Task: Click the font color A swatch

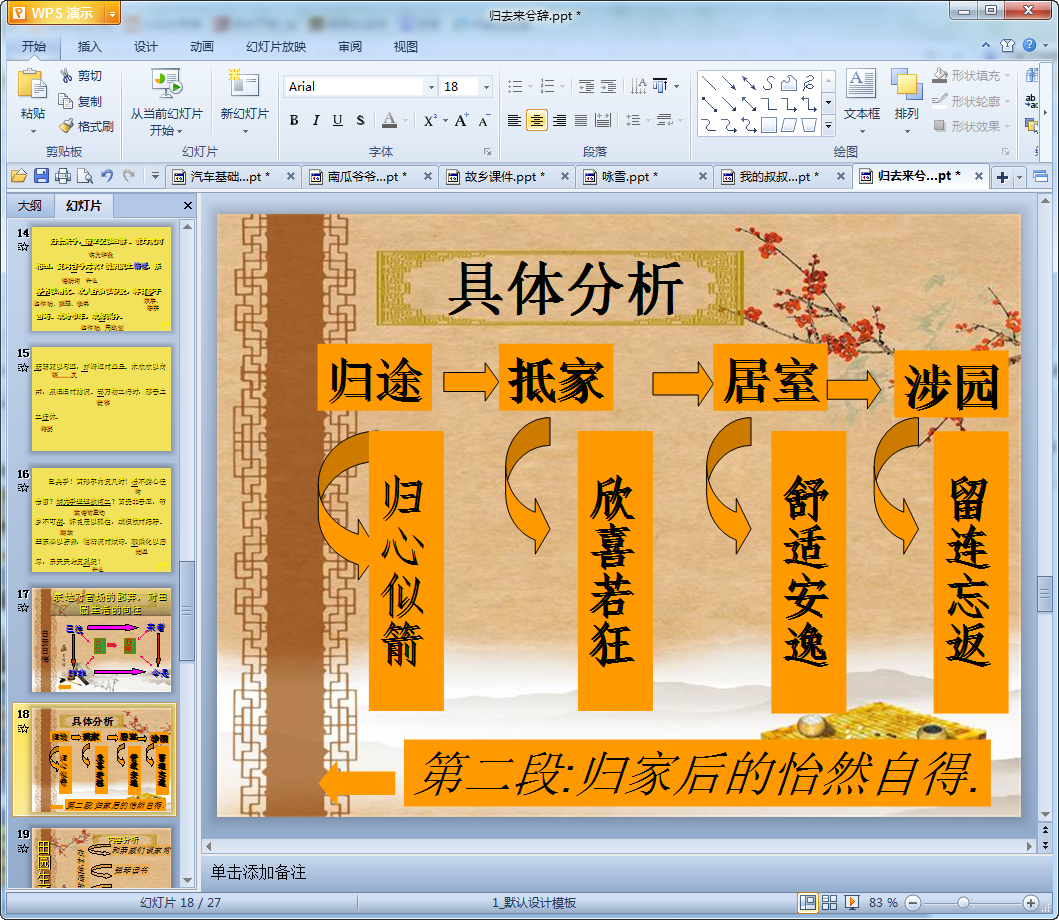Action: (389, 120)
